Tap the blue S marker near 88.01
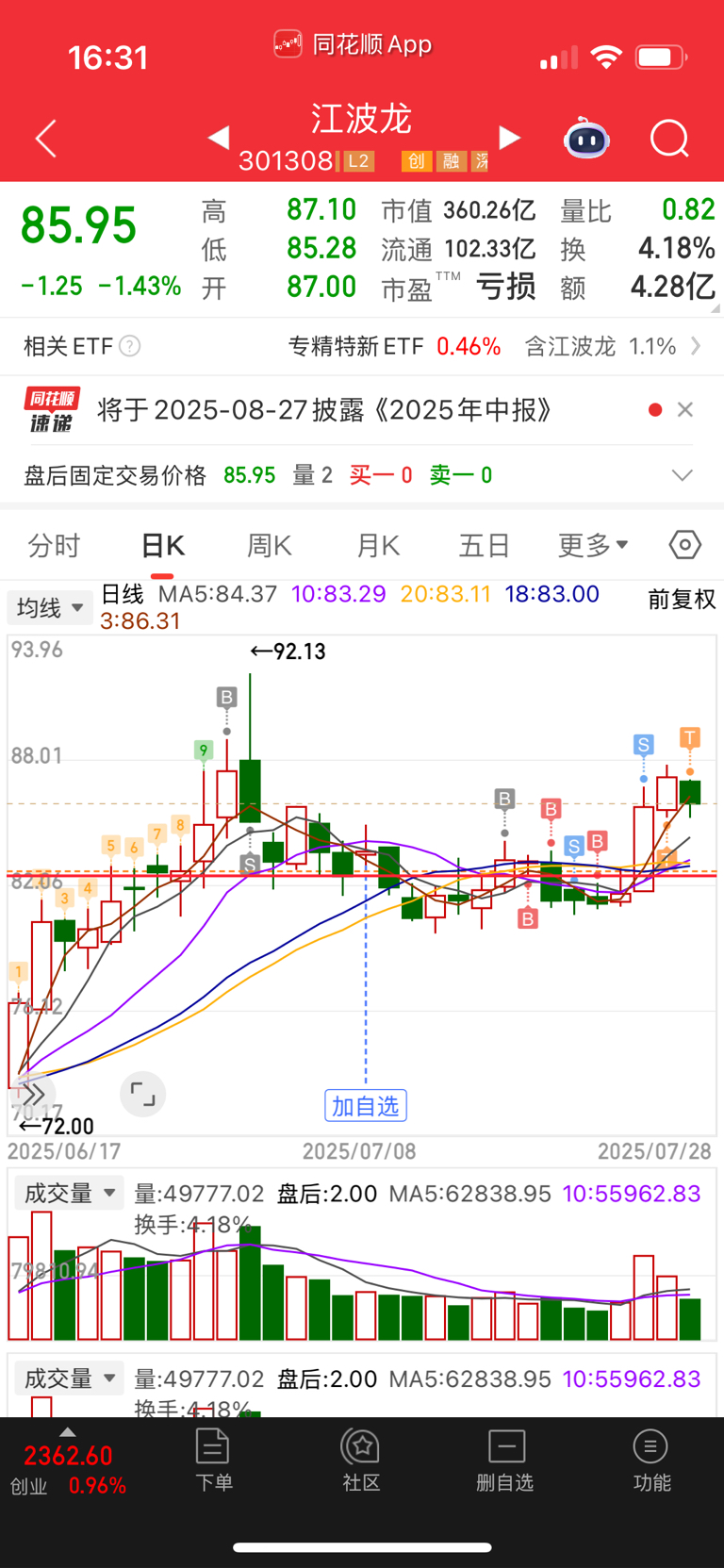This screenshot has height=1568, width=724. pos(644,745)
